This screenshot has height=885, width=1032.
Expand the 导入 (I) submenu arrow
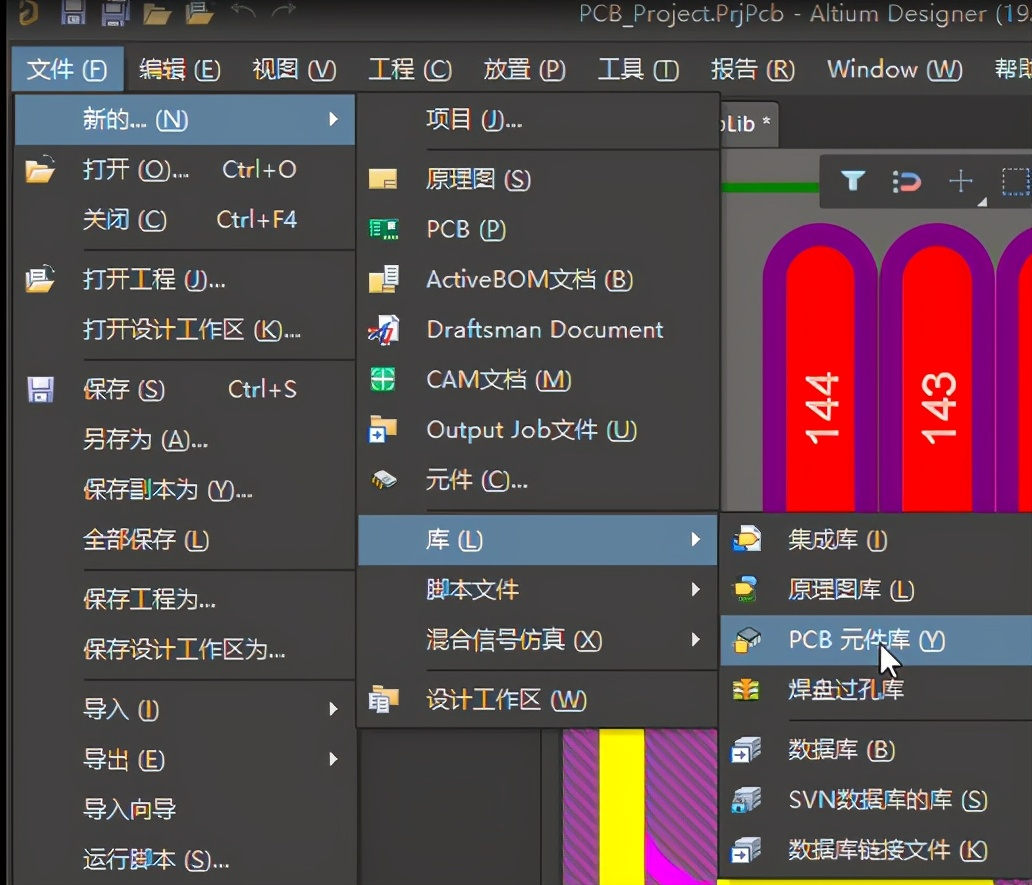point(333,709)
